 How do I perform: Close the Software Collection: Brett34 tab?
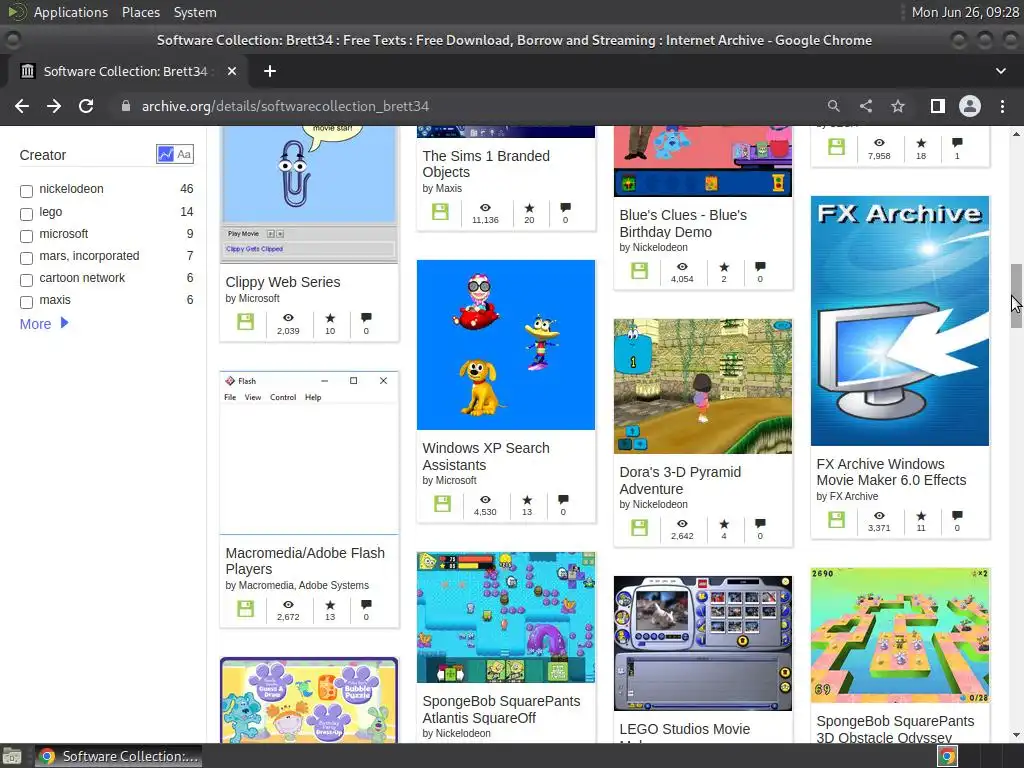232,71
